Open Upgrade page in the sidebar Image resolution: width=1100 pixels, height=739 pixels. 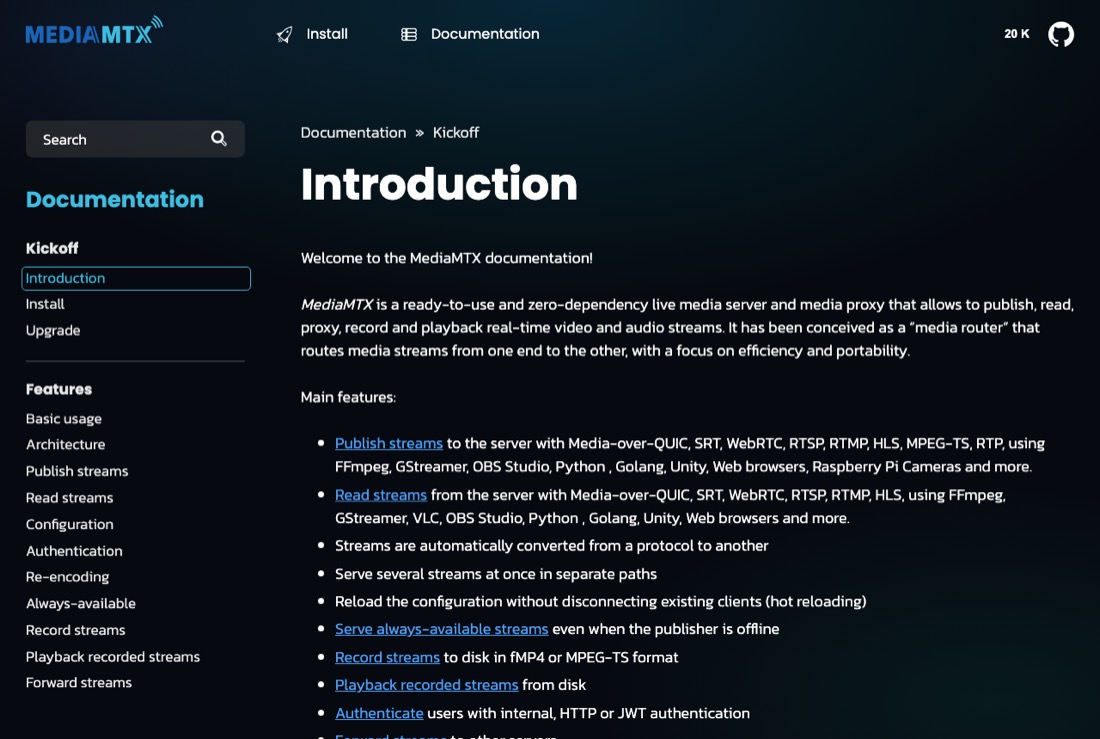click(53, 331)
